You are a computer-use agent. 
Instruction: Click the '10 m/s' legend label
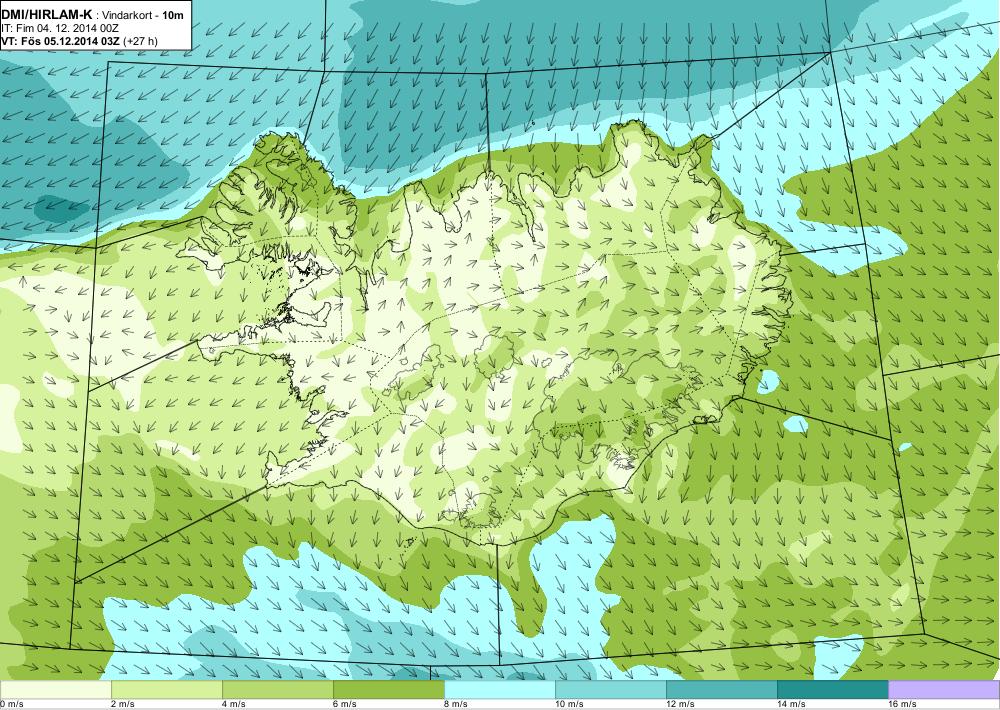click(x=570, y=704)
